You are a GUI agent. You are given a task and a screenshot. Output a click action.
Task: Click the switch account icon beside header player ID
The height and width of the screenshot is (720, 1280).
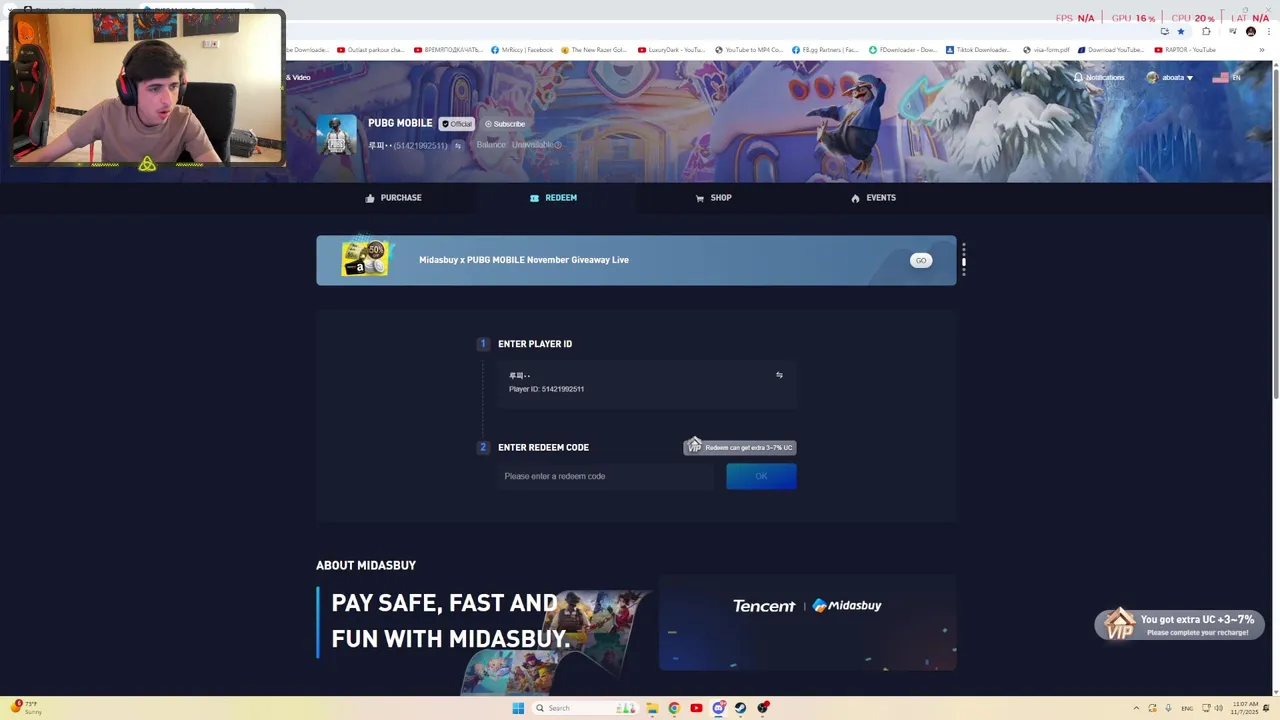point(458,146)
